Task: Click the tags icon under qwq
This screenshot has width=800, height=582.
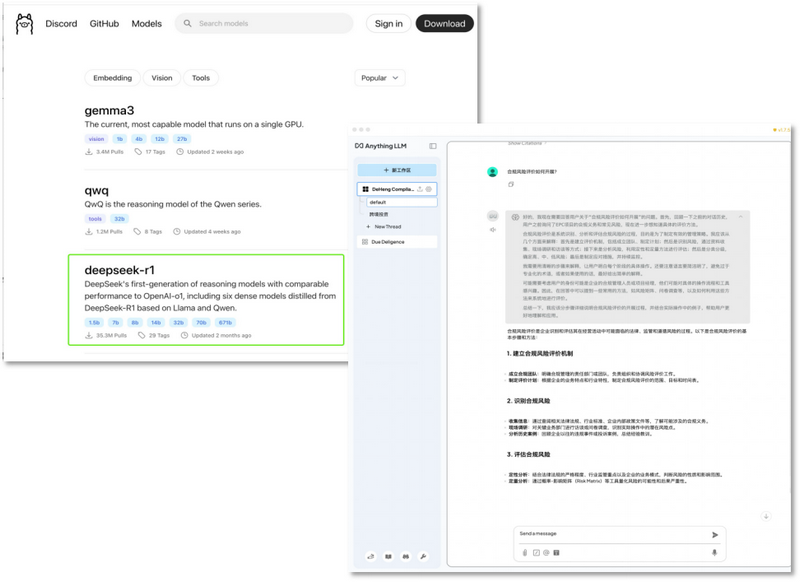Action: (x=137, y=232)
